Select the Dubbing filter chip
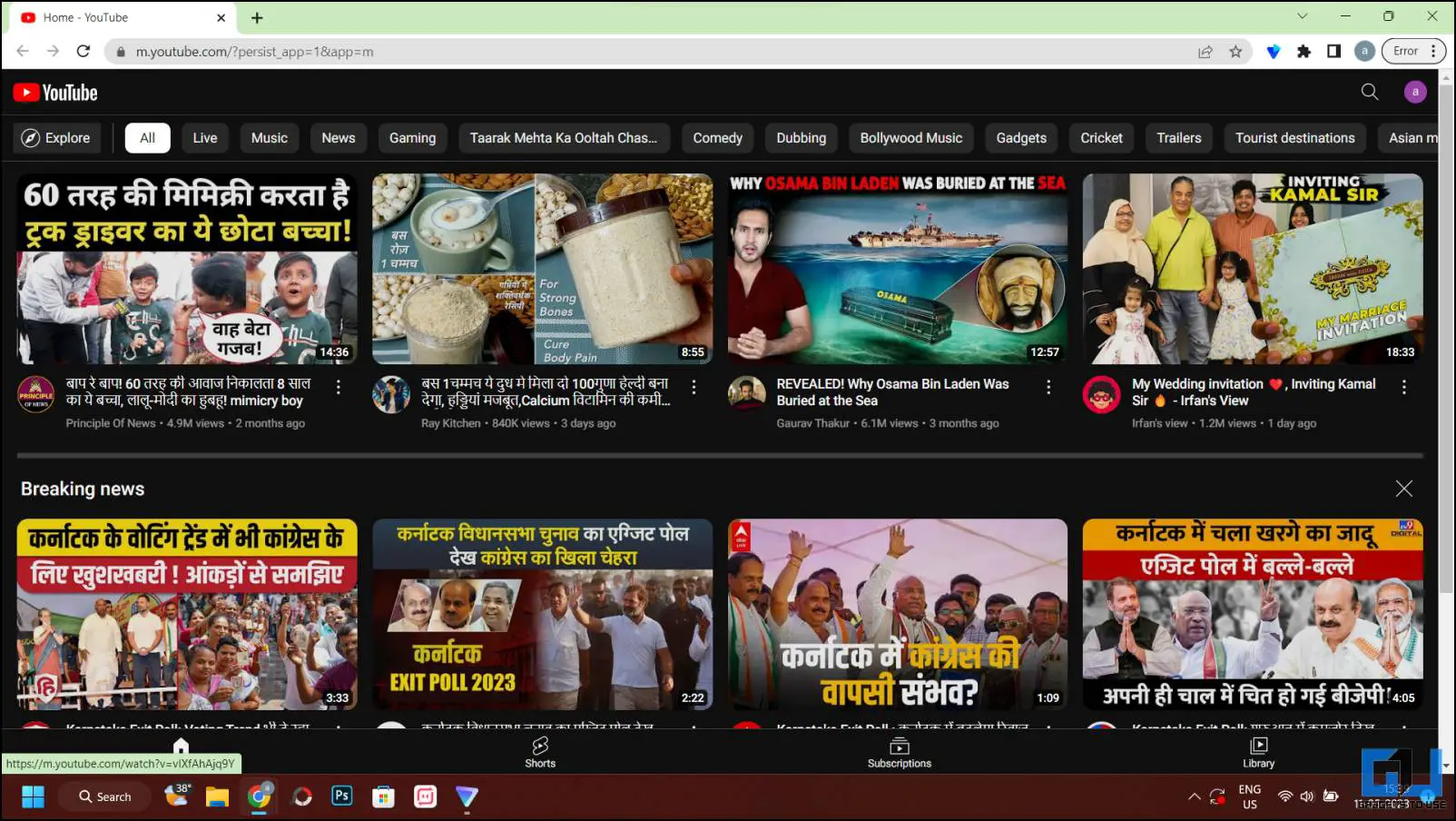1456x821 pixels. (x=802, y=138)
